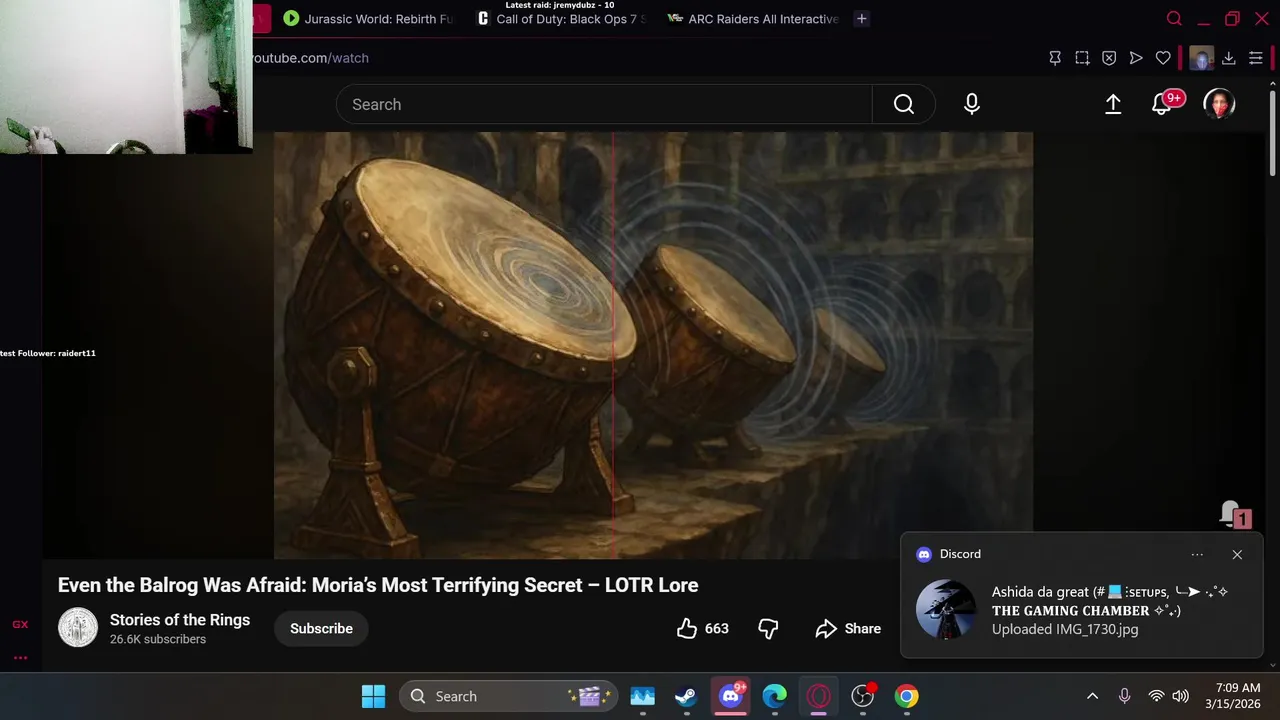The width and height of the screenshot is (1280, 720).
Task: Open the Windows Start menu
Action: click(373, 696)
